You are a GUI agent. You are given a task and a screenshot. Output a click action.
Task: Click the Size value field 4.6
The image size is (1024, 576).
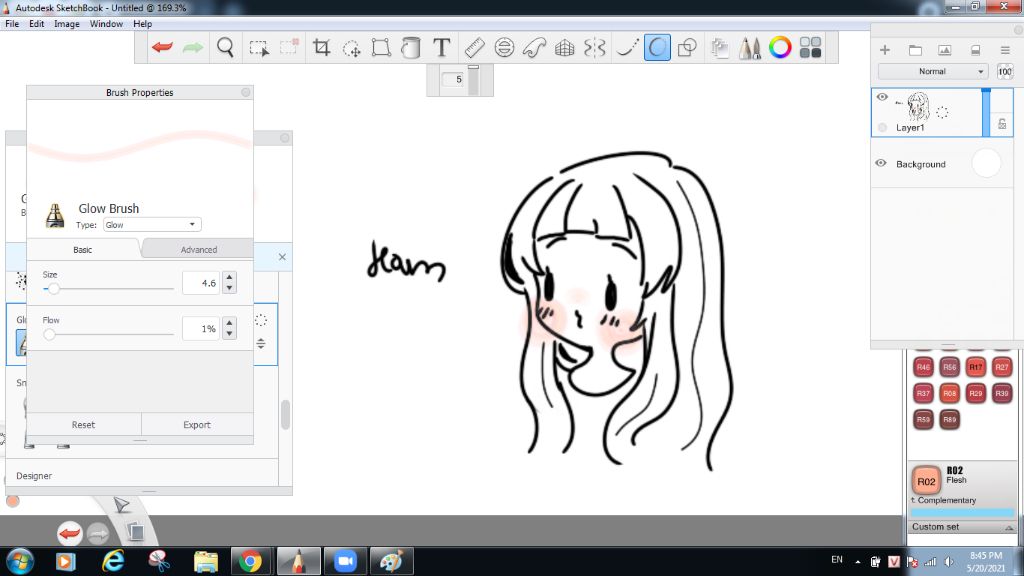point(201,283)
